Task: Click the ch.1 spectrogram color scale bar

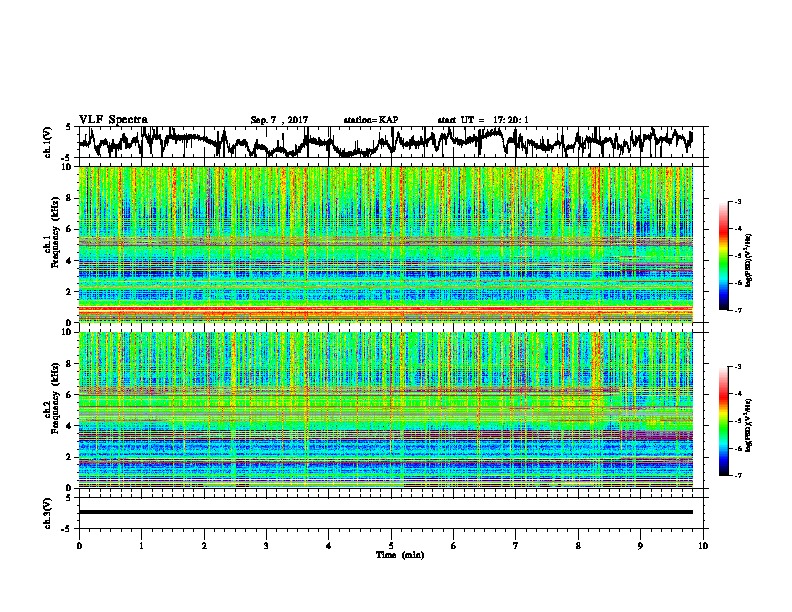Action: coord(723,256)
